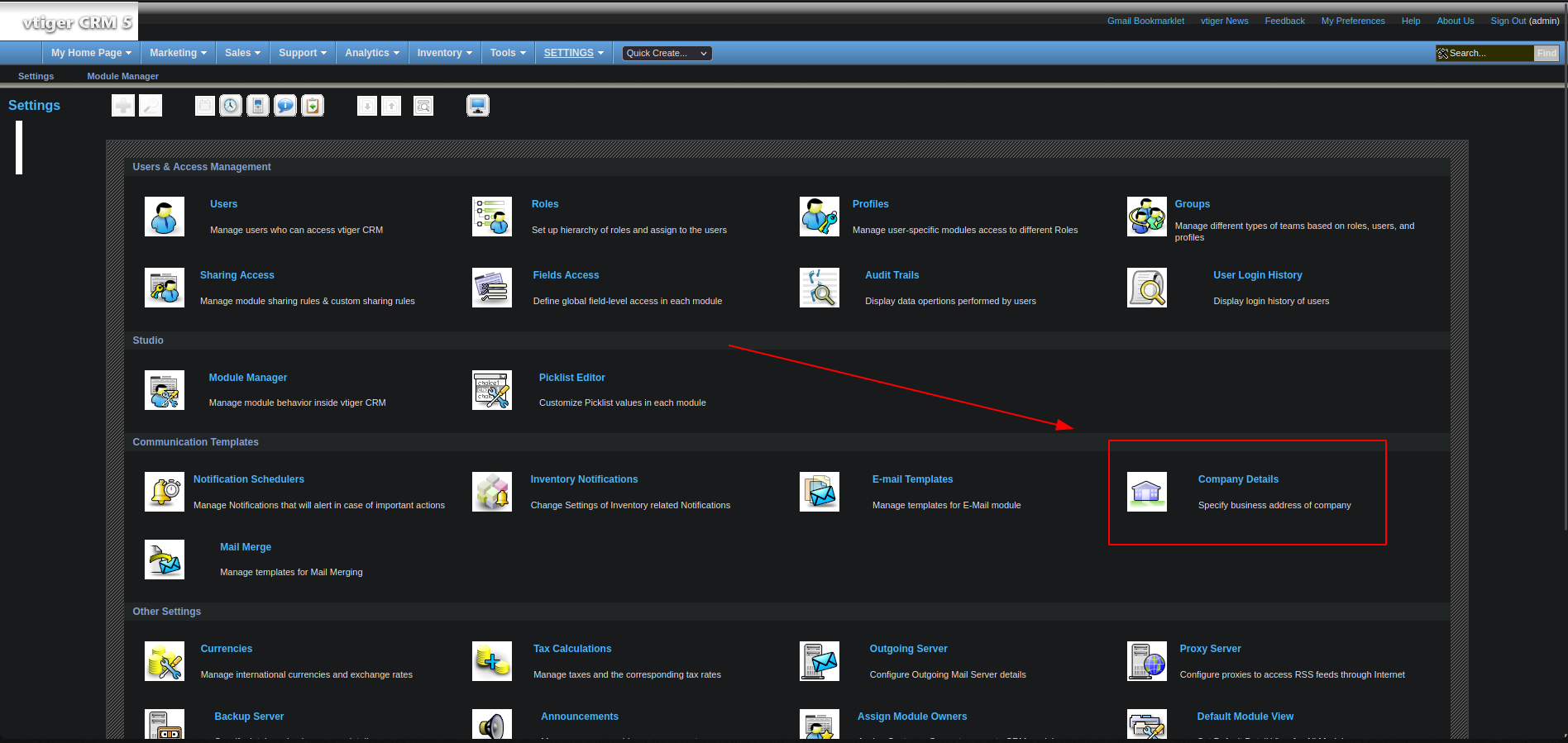Click the Fields Access icon
This screenshot has width=1568, height=743.
pyautogui.click(x=492, y=288)
